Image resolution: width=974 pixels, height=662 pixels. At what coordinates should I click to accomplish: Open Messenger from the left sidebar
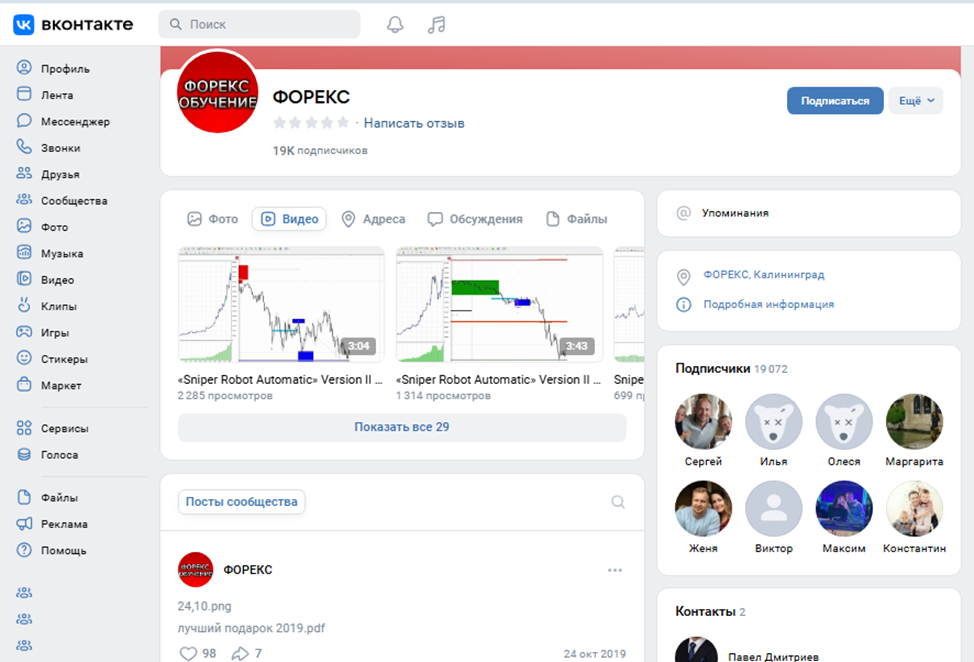click(x=74, y=122)
